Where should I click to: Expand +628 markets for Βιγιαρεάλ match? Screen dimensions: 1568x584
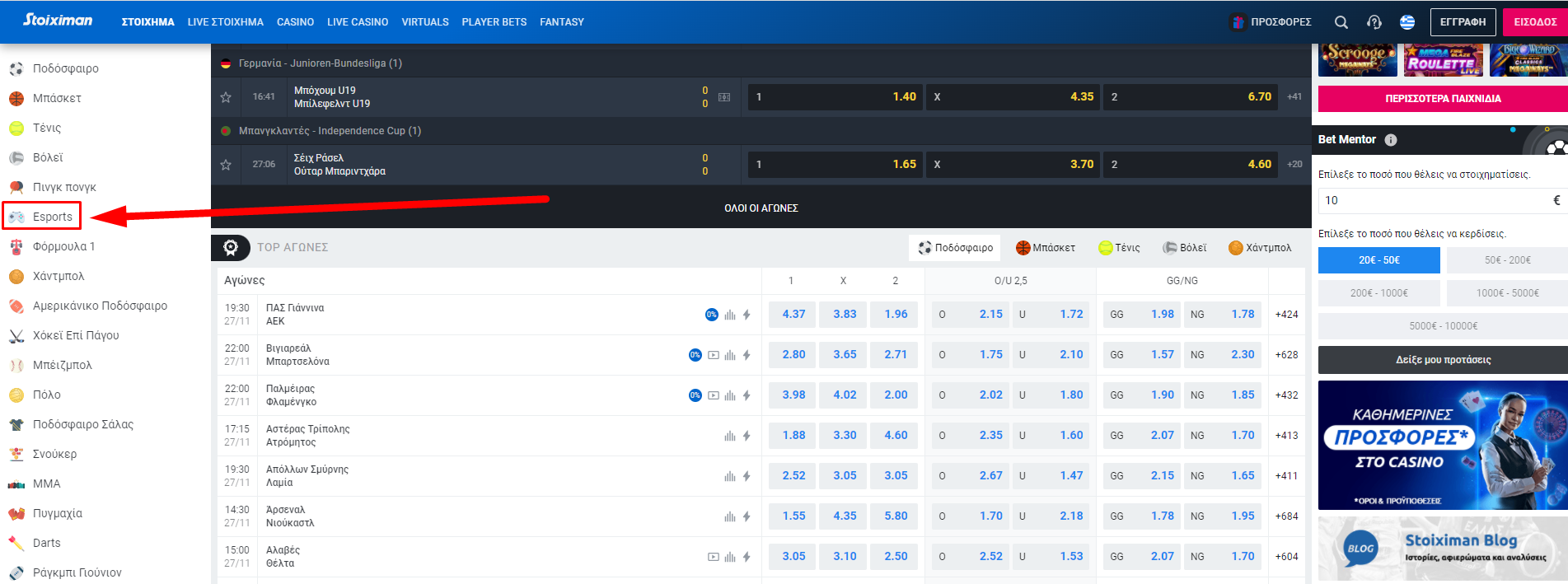1286,355
